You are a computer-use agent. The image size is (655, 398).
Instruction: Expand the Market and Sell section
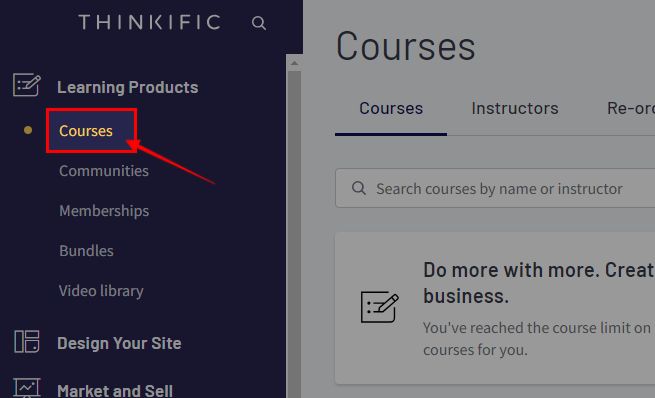point(115,390)
